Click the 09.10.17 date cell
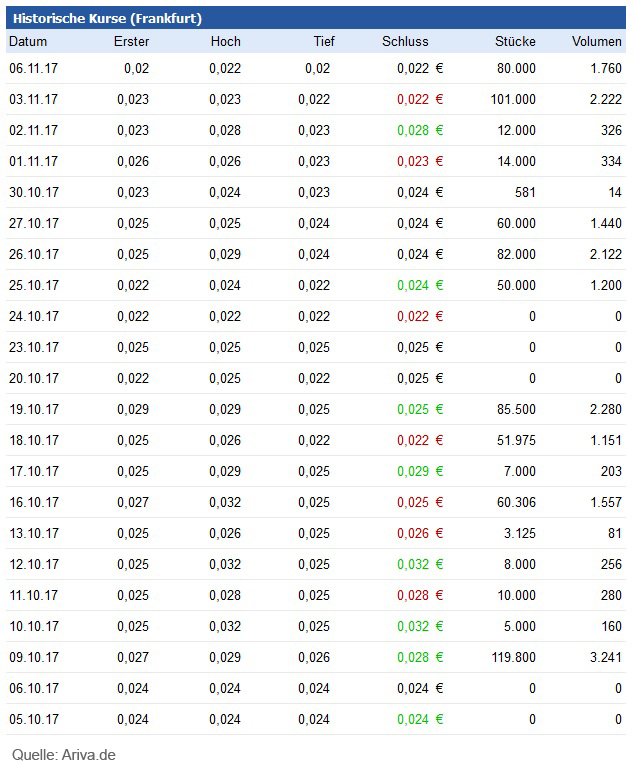Screen dimensions: 634x775 pos(33,657)
